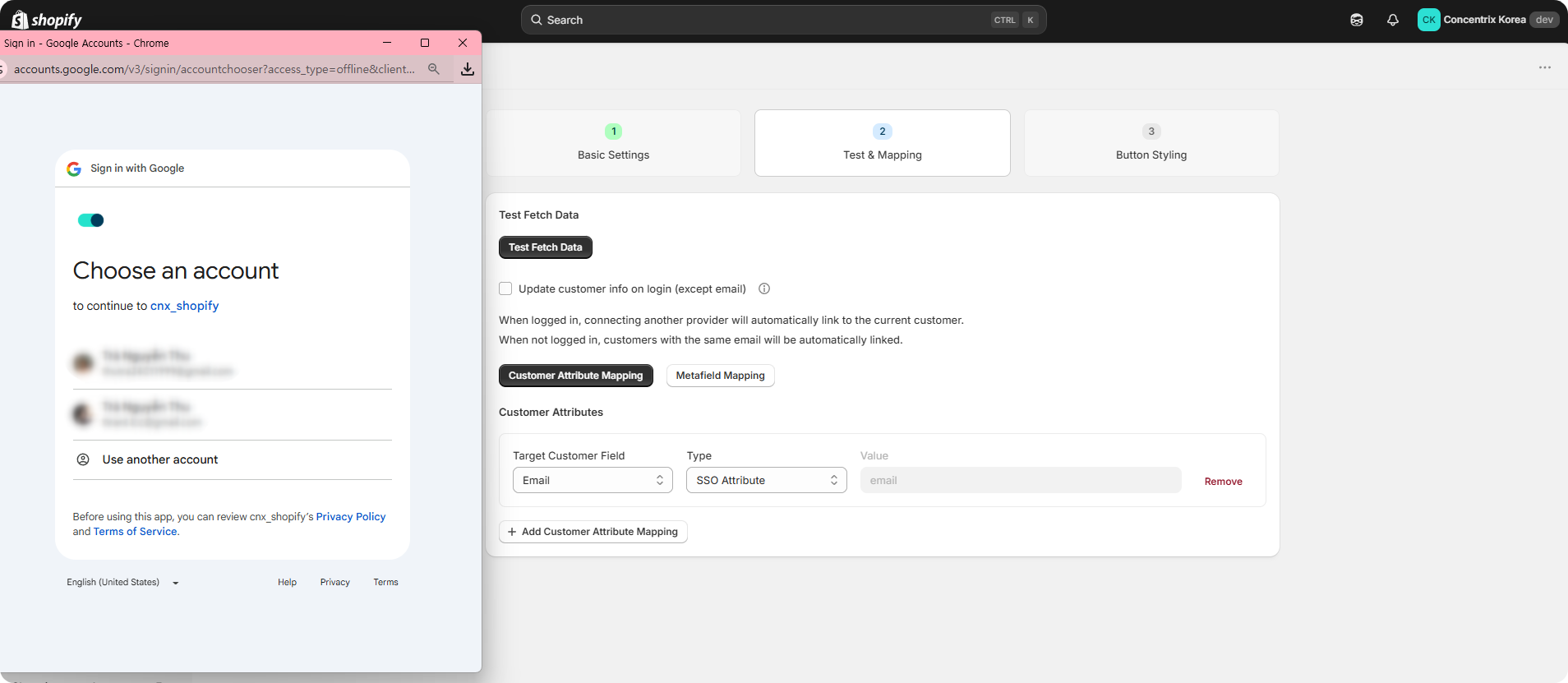Open Type dropdown showing SSO Attribute
Screen dimensions: 1568x683
(x=767, y=480)
